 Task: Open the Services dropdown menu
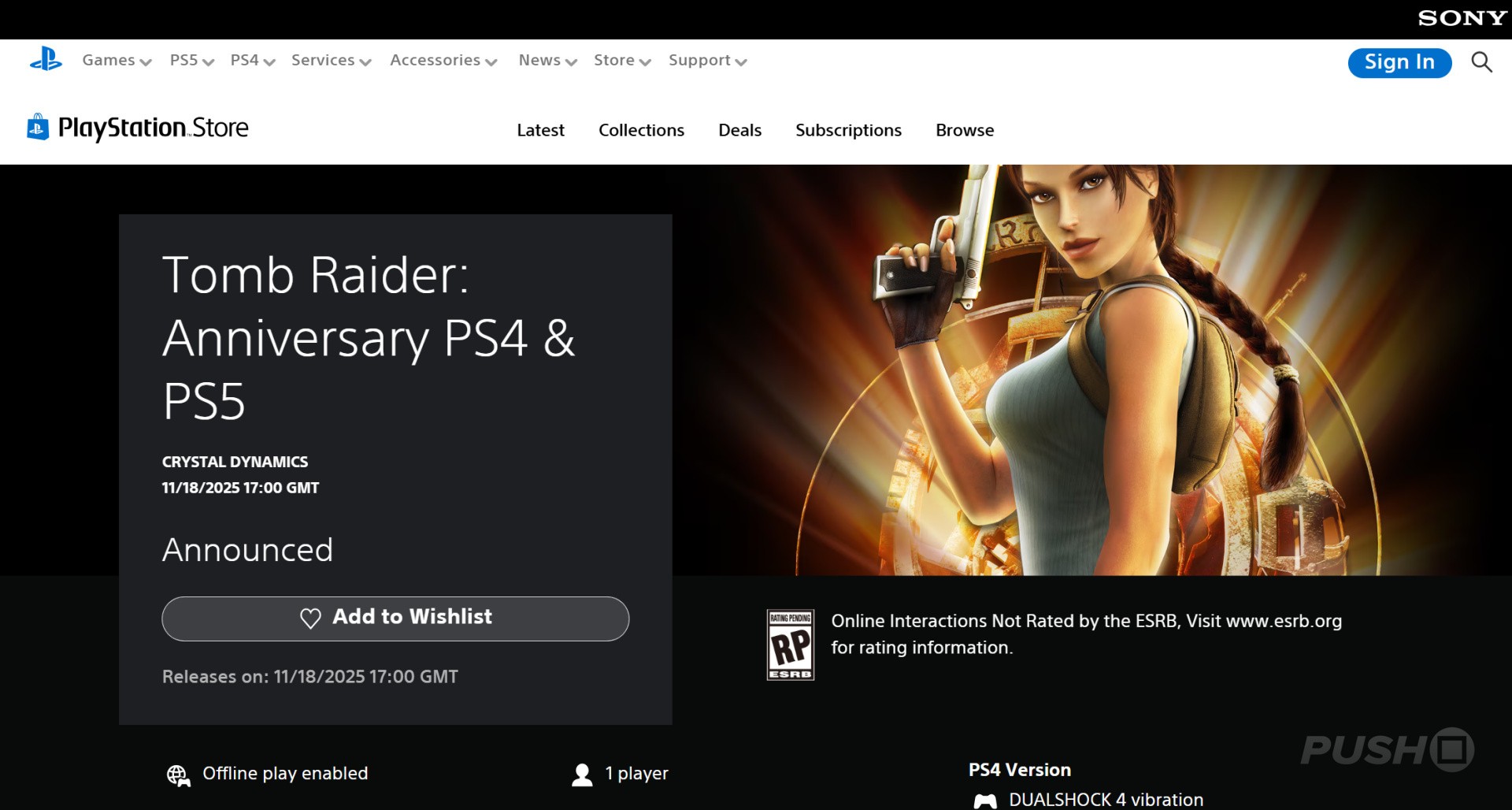point(331,61)
